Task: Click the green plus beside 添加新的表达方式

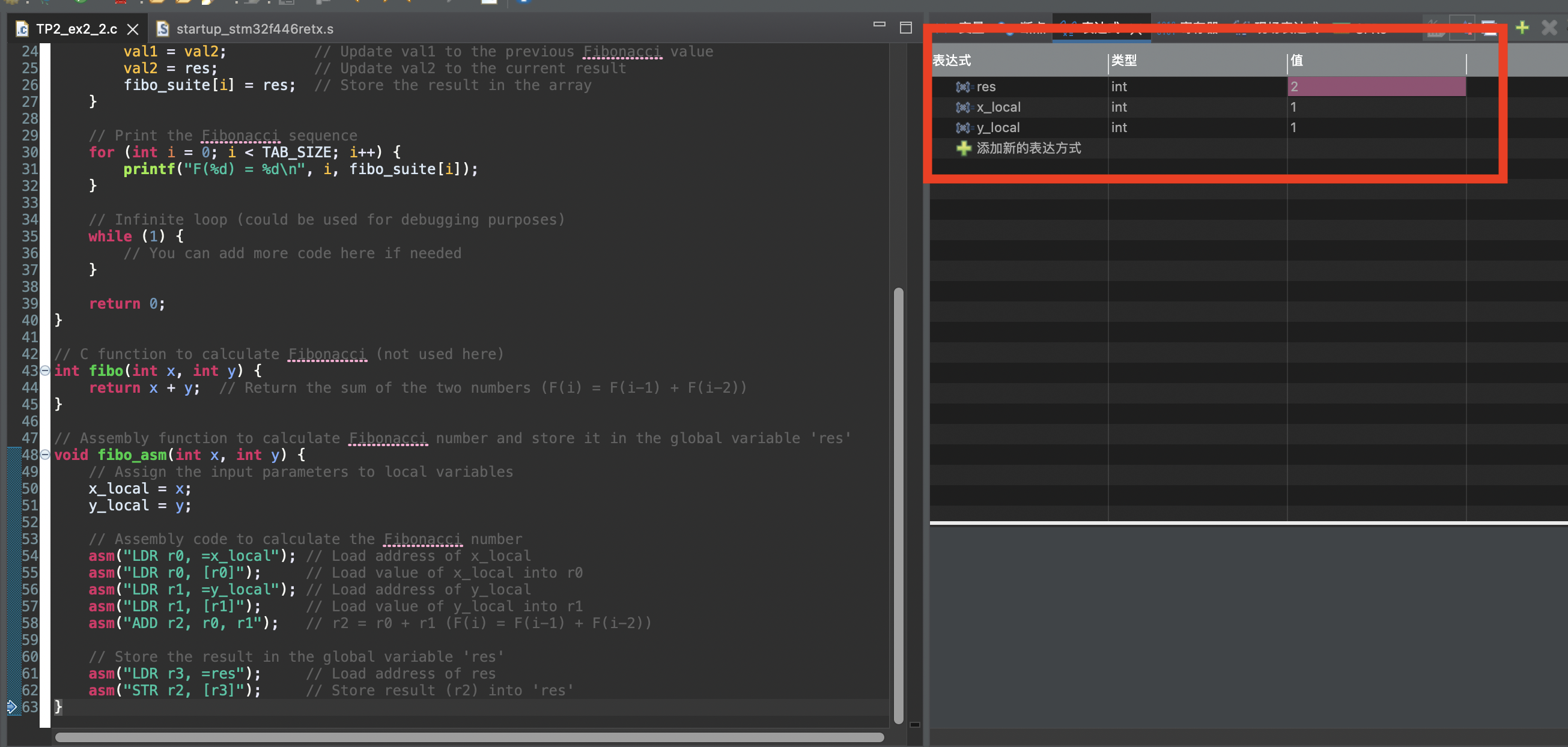Action: tap(963, 148)
